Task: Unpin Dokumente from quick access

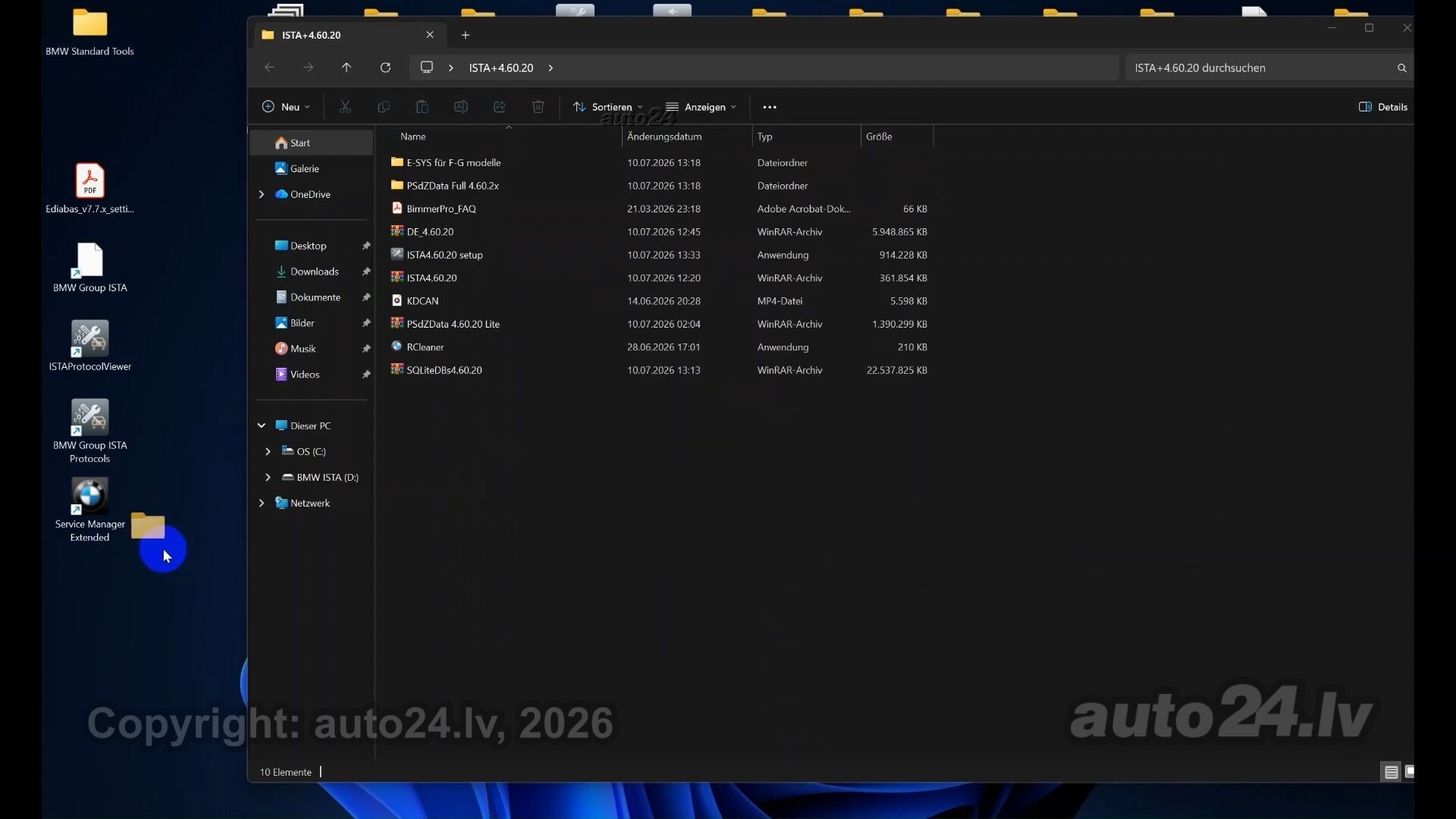Action: coord(366,297)
